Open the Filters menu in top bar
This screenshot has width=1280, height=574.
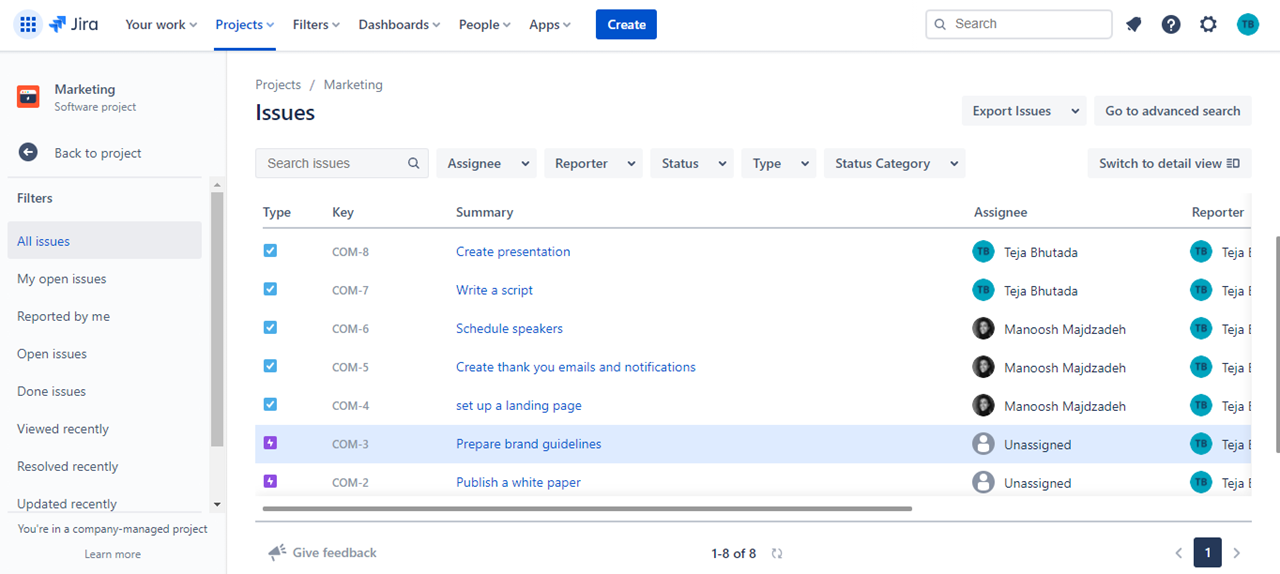316,24
